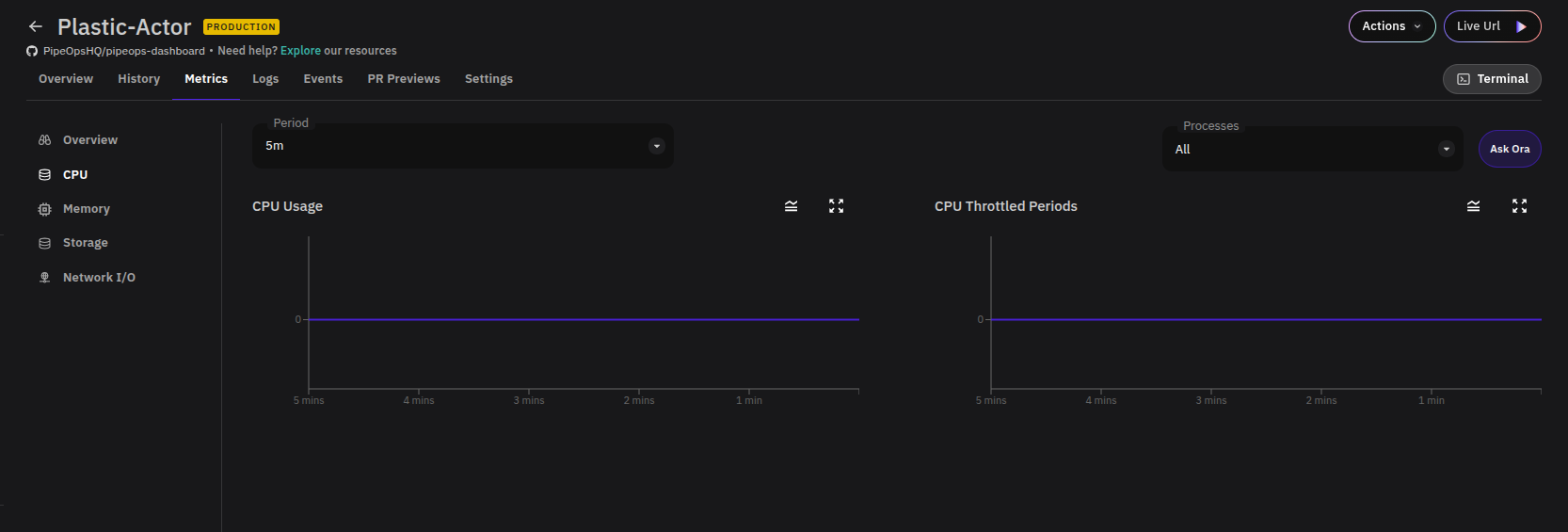Open chart options icon for CPU Usage
This screenshot has width=1568, height=532.
click(792, 206)
